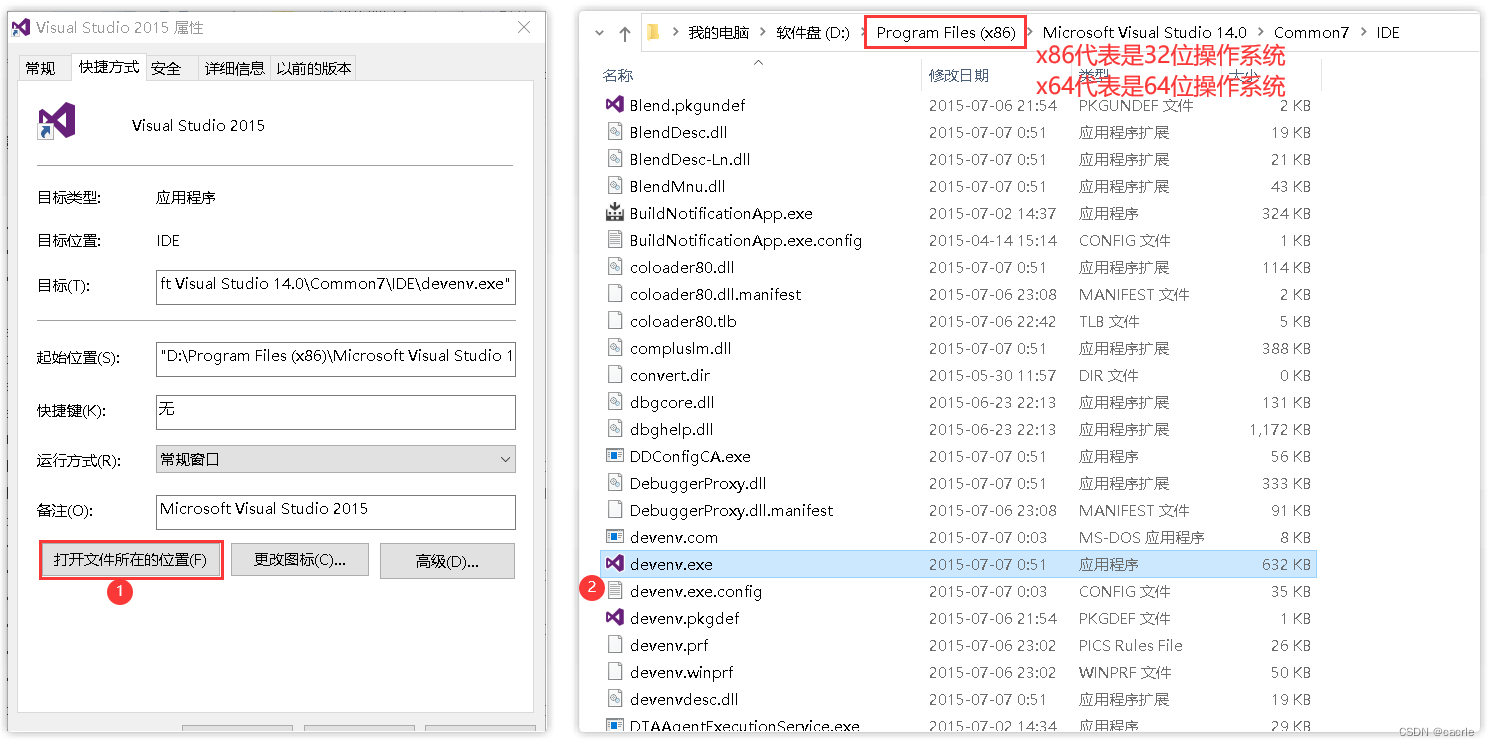Click the 632 KB size of devenv.exe
The image size is (1489, 746).
point(1286,564)
